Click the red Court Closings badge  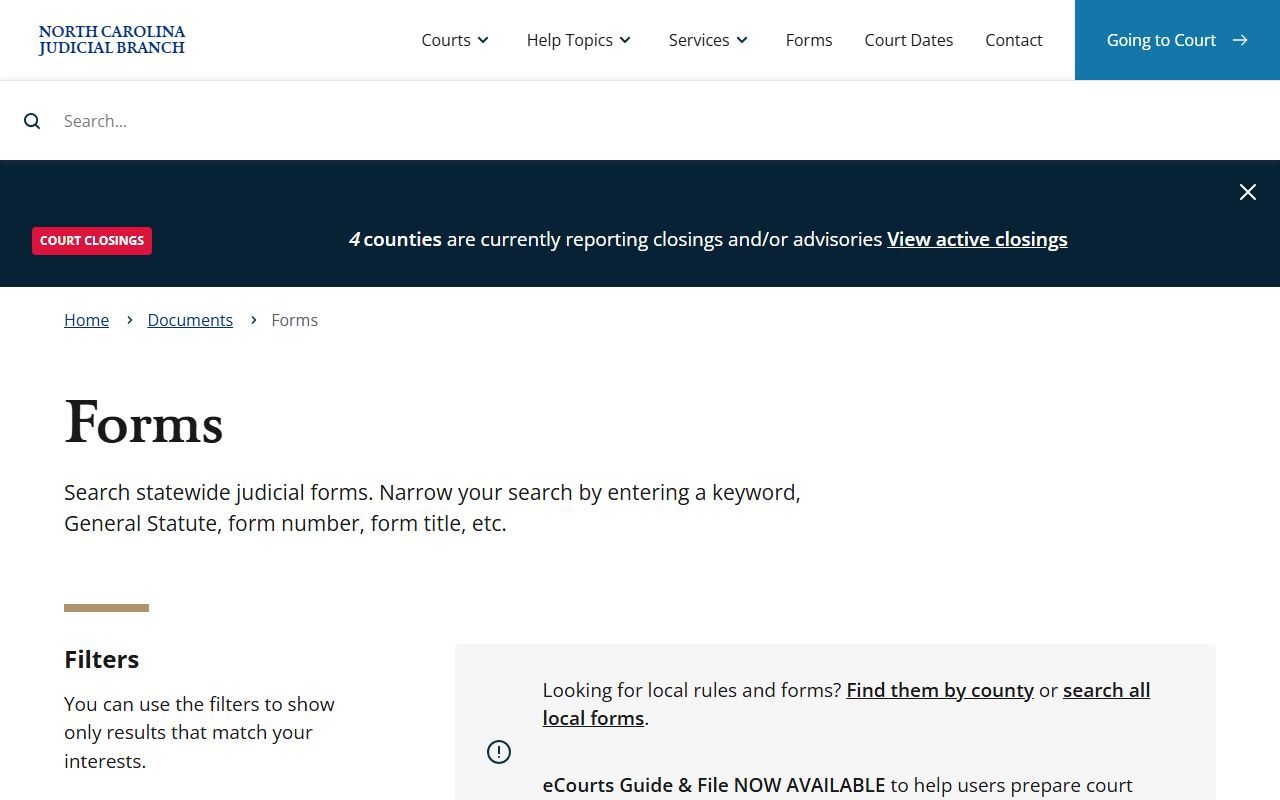click(92, 241)
